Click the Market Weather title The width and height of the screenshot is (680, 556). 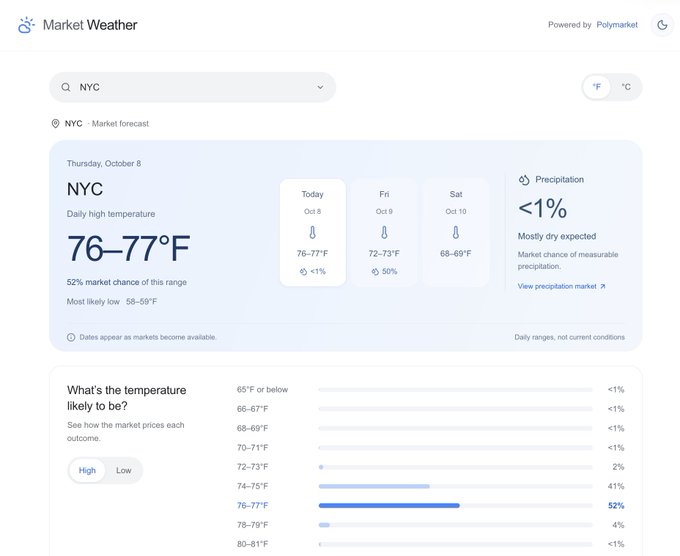pos(90,25)
